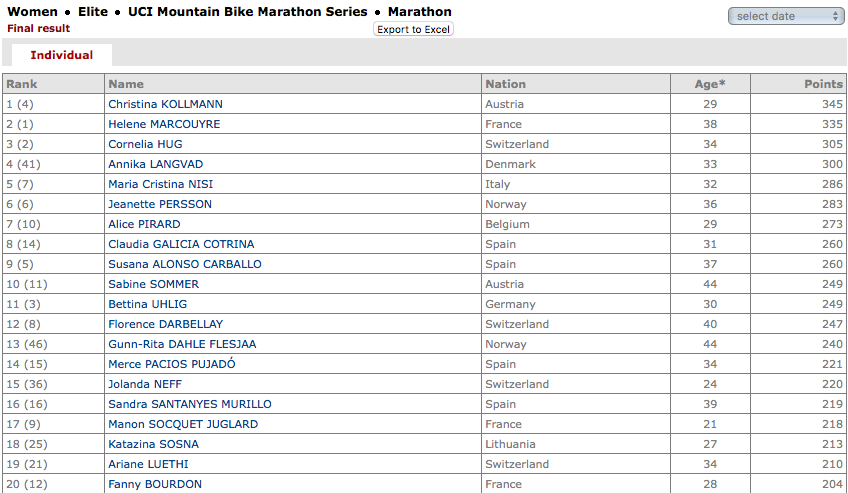848x493 pixels.
Task: Click the Age* column header
Action: tap(710, 84)
